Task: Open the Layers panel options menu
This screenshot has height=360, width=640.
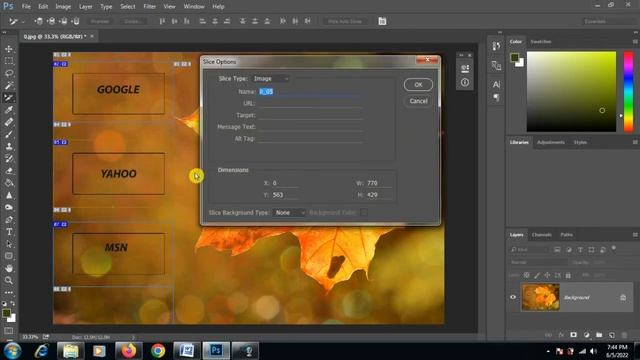Action: 635,235
